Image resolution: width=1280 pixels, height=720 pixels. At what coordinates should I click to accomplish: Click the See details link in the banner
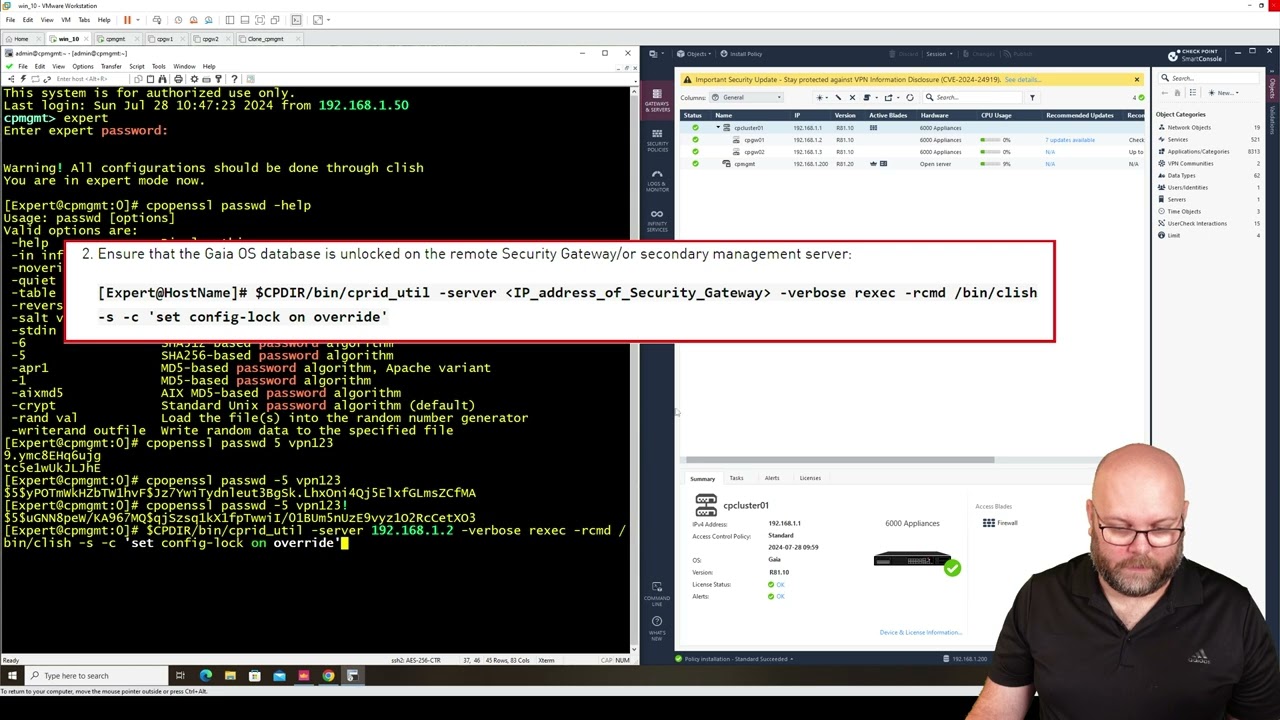click(1022, 80)
